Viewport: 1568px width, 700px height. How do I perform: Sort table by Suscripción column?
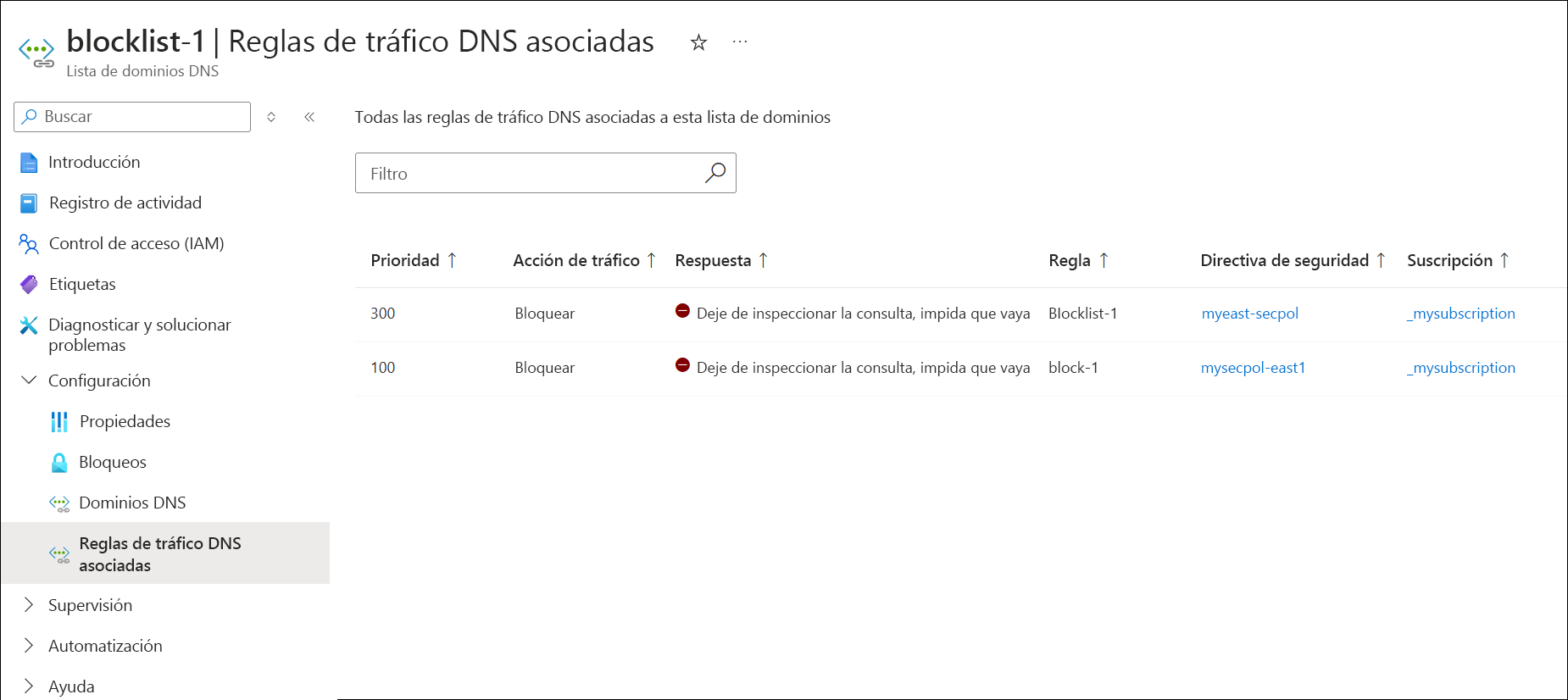click(x=1459, y=260)
